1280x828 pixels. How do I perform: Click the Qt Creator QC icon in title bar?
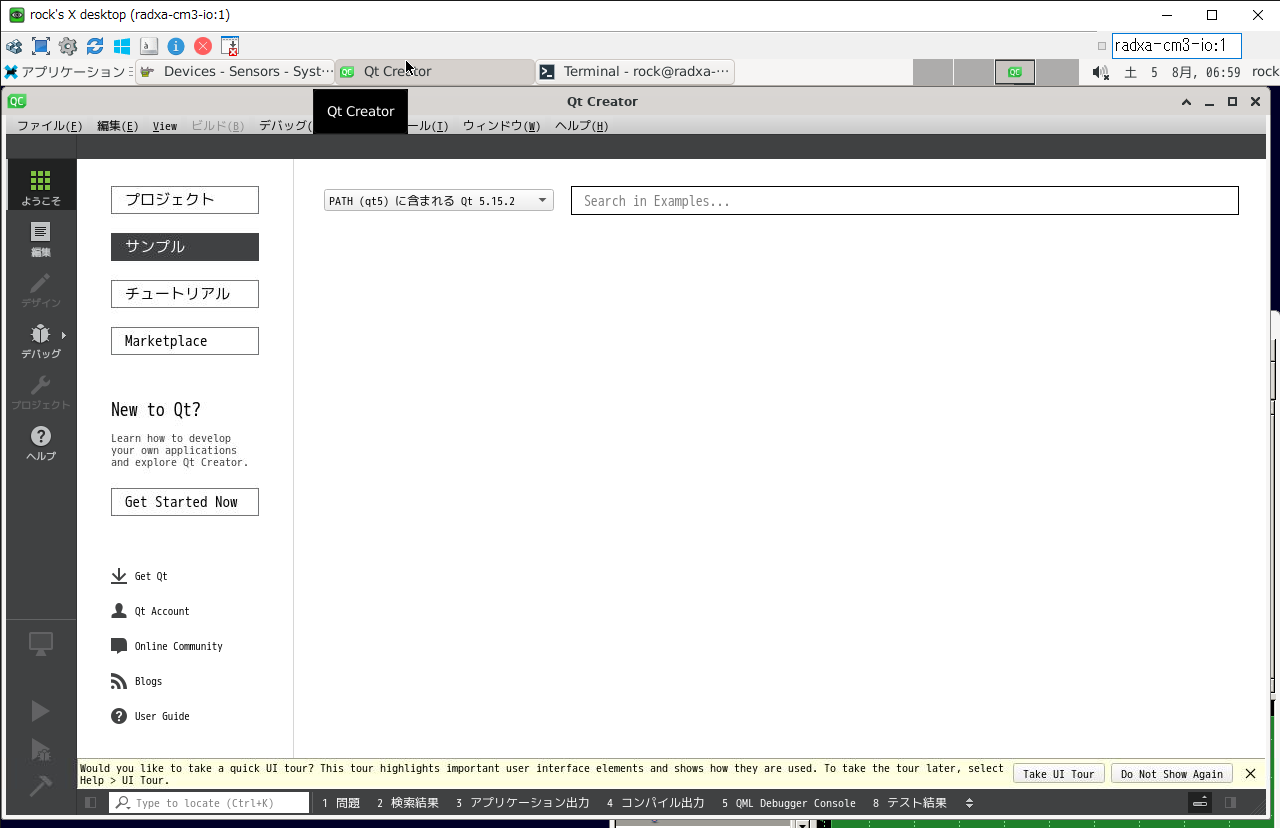(16, 101)
